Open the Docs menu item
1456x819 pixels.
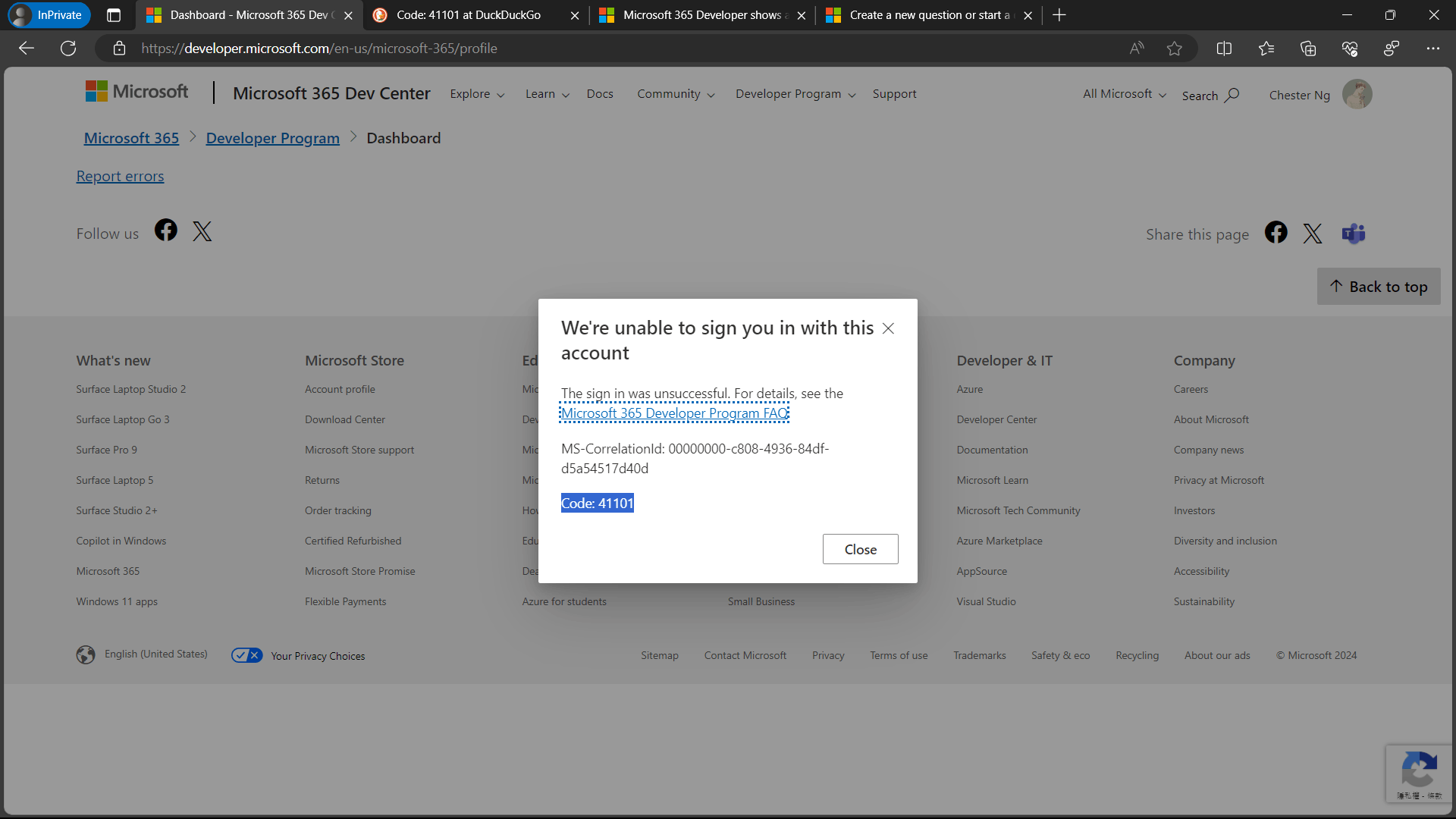(600, 94)
